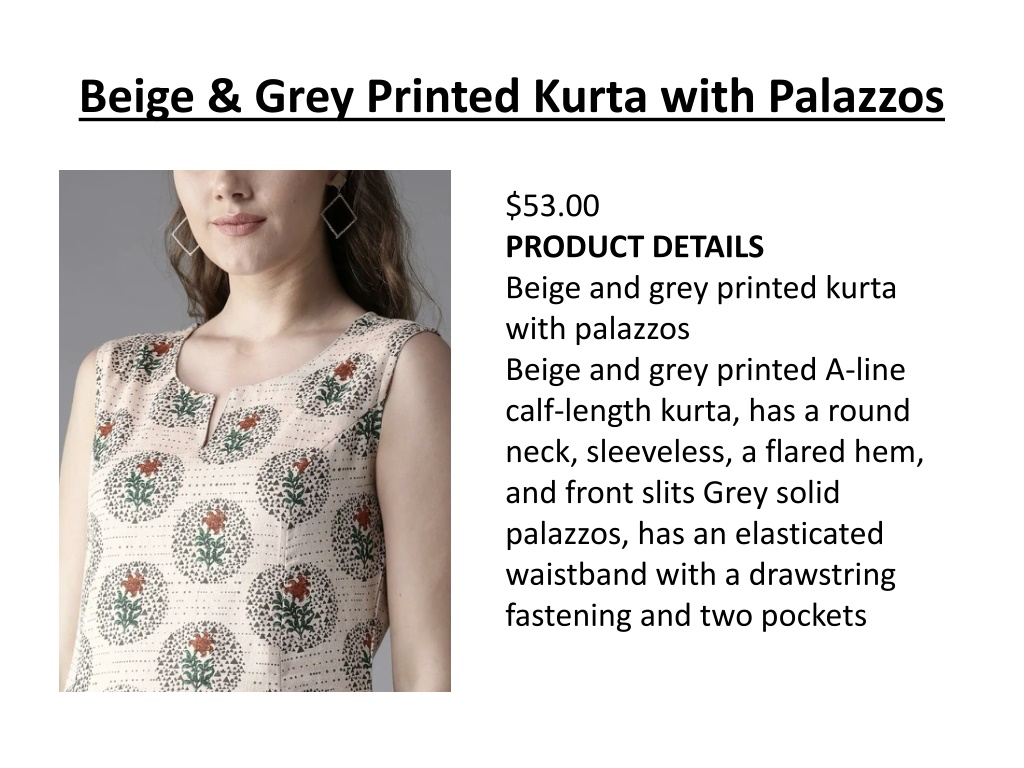Viewport: 1024px width, 768px height.
Task: Click 'and front slits Grey solid' line
Action: [x=672, y=493]
